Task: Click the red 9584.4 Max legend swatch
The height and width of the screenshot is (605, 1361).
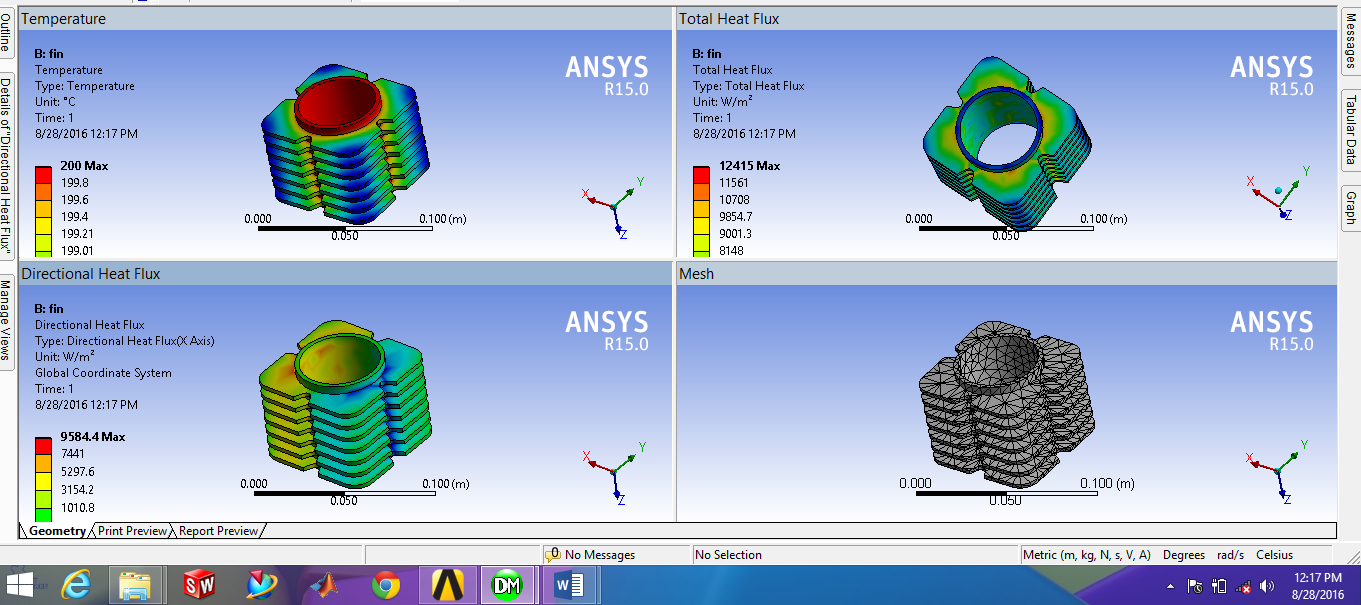Action: tap(43, 446)
